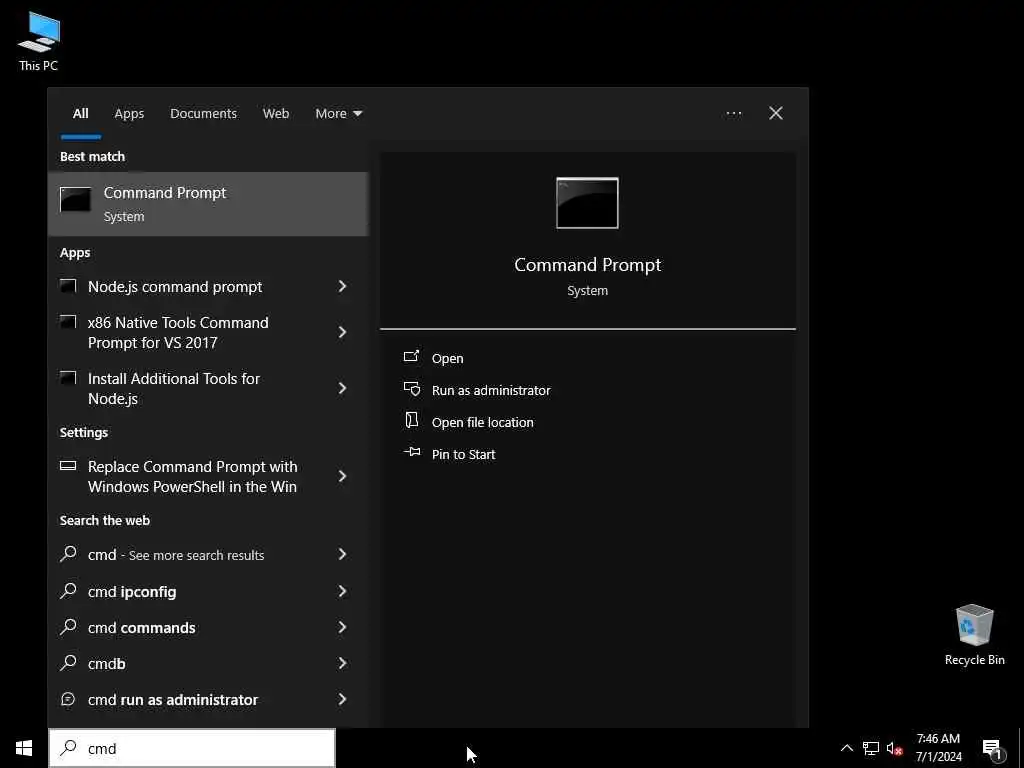The height and width of the screenshot is (768, 1024).
Task: Click the Node.js command prompt icon
Action: point(68,285)
